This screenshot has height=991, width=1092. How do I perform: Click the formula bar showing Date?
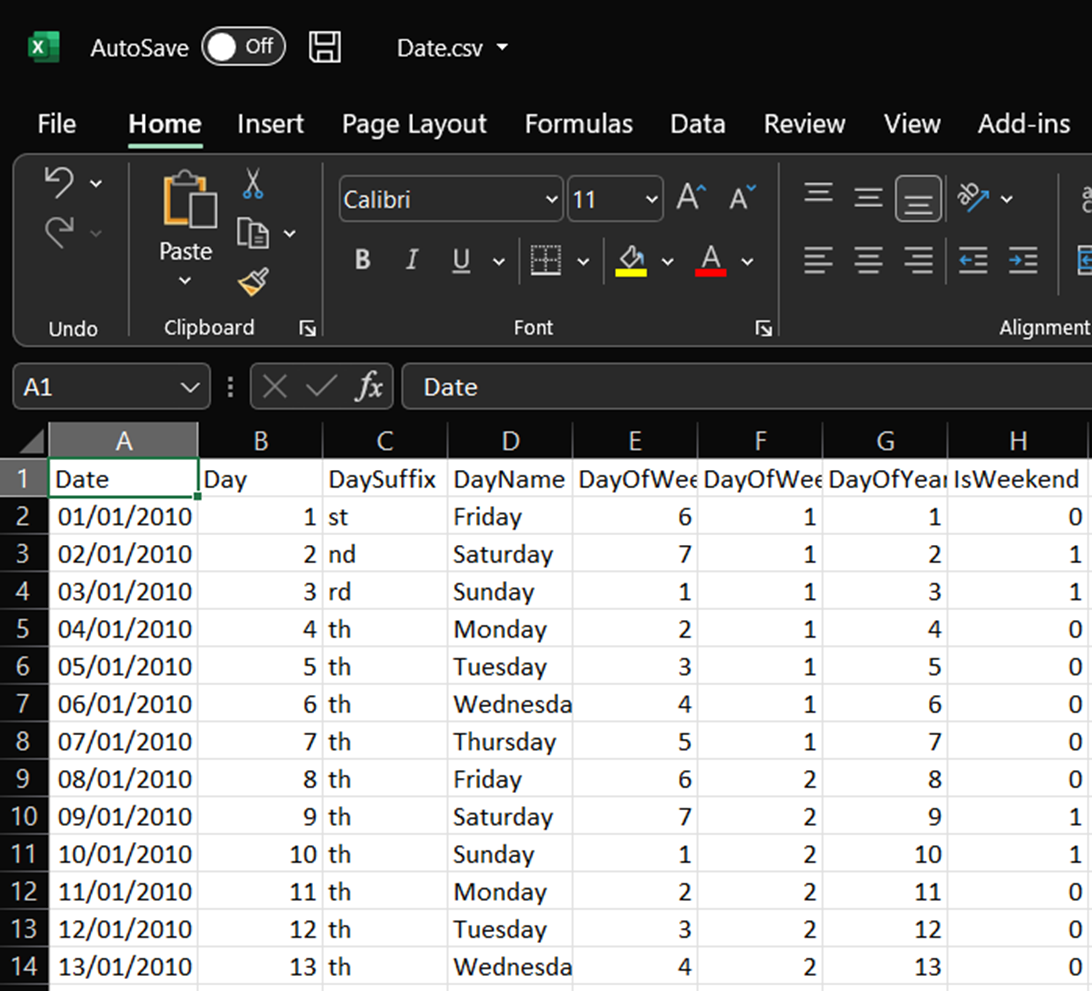click(747, 387)
